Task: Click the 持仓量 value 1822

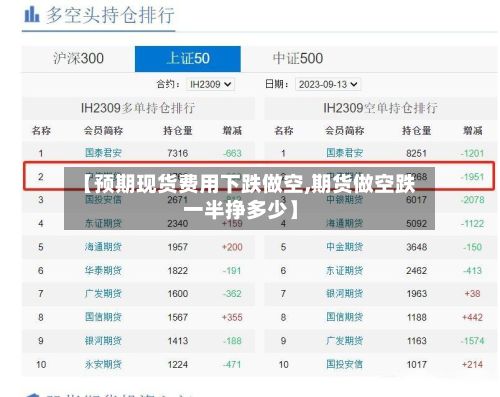Action: click(x=178, y=271)
